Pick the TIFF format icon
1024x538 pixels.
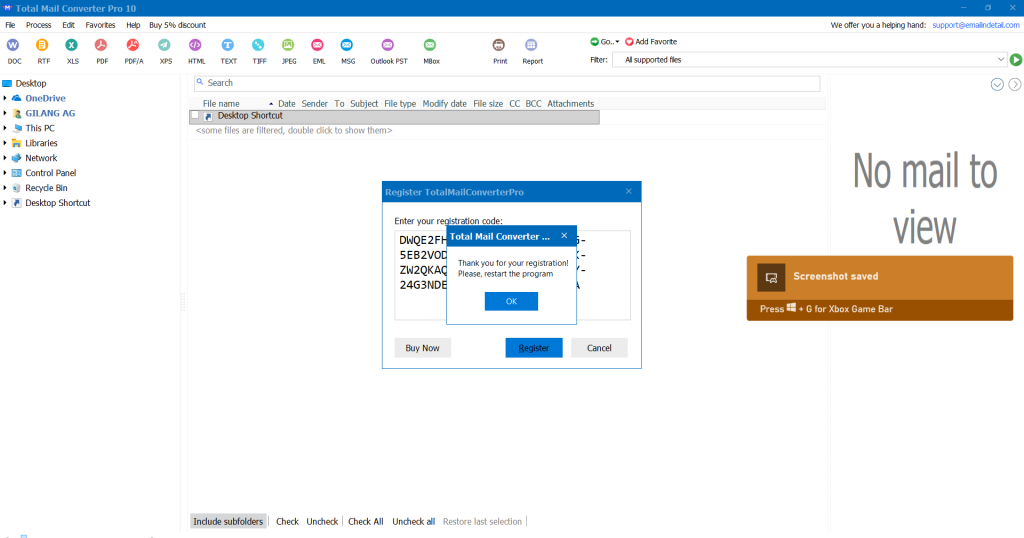(x=259, y=45)
